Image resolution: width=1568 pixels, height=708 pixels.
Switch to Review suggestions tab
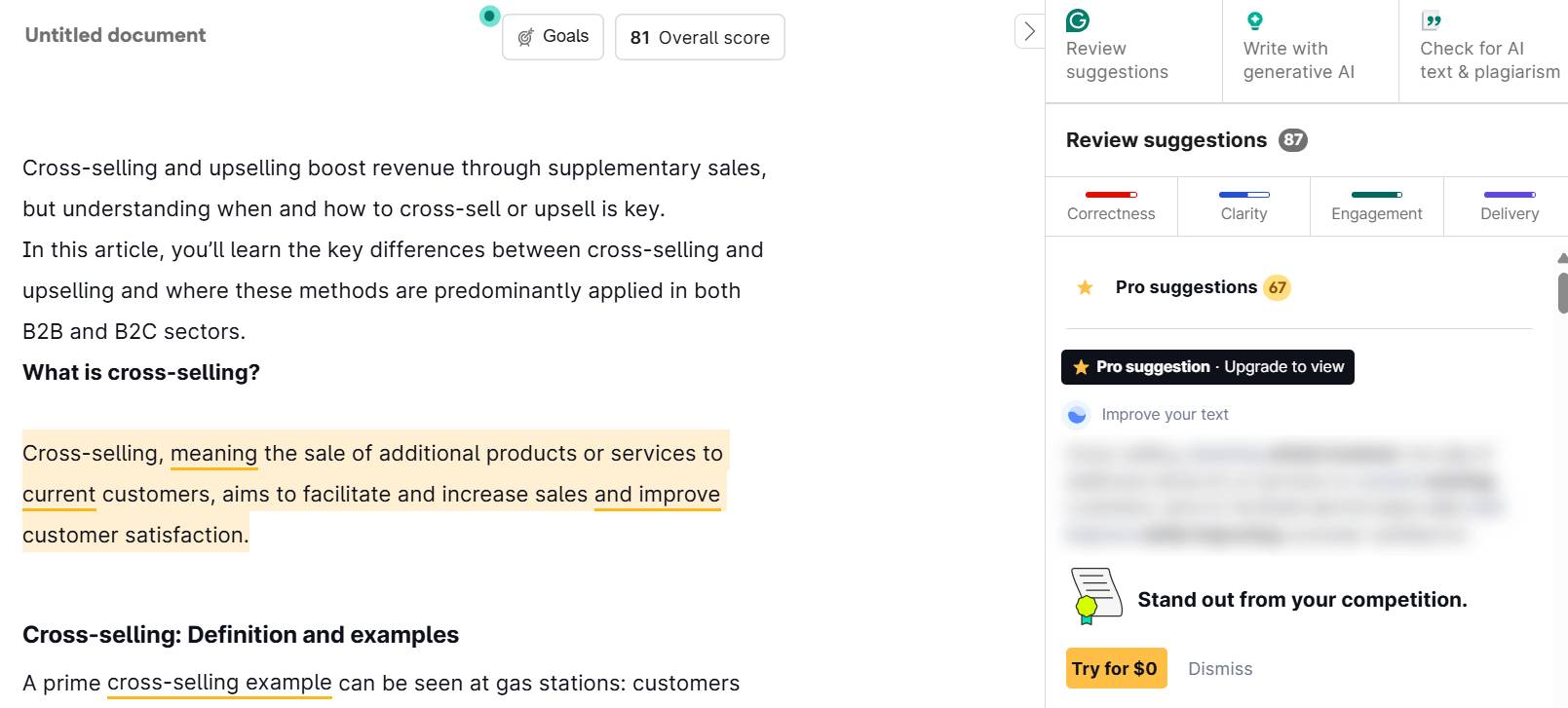1133,51
